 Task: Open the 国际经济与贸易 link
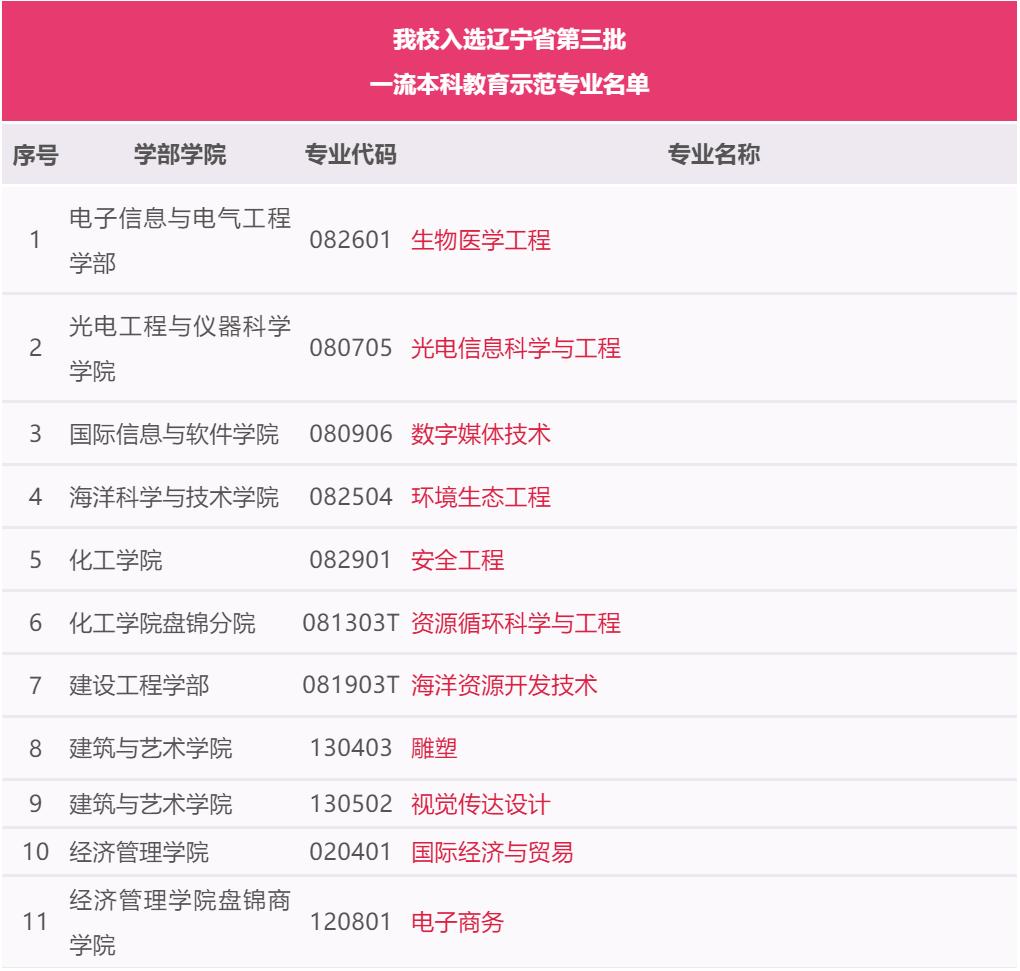(x=492, y=852)
